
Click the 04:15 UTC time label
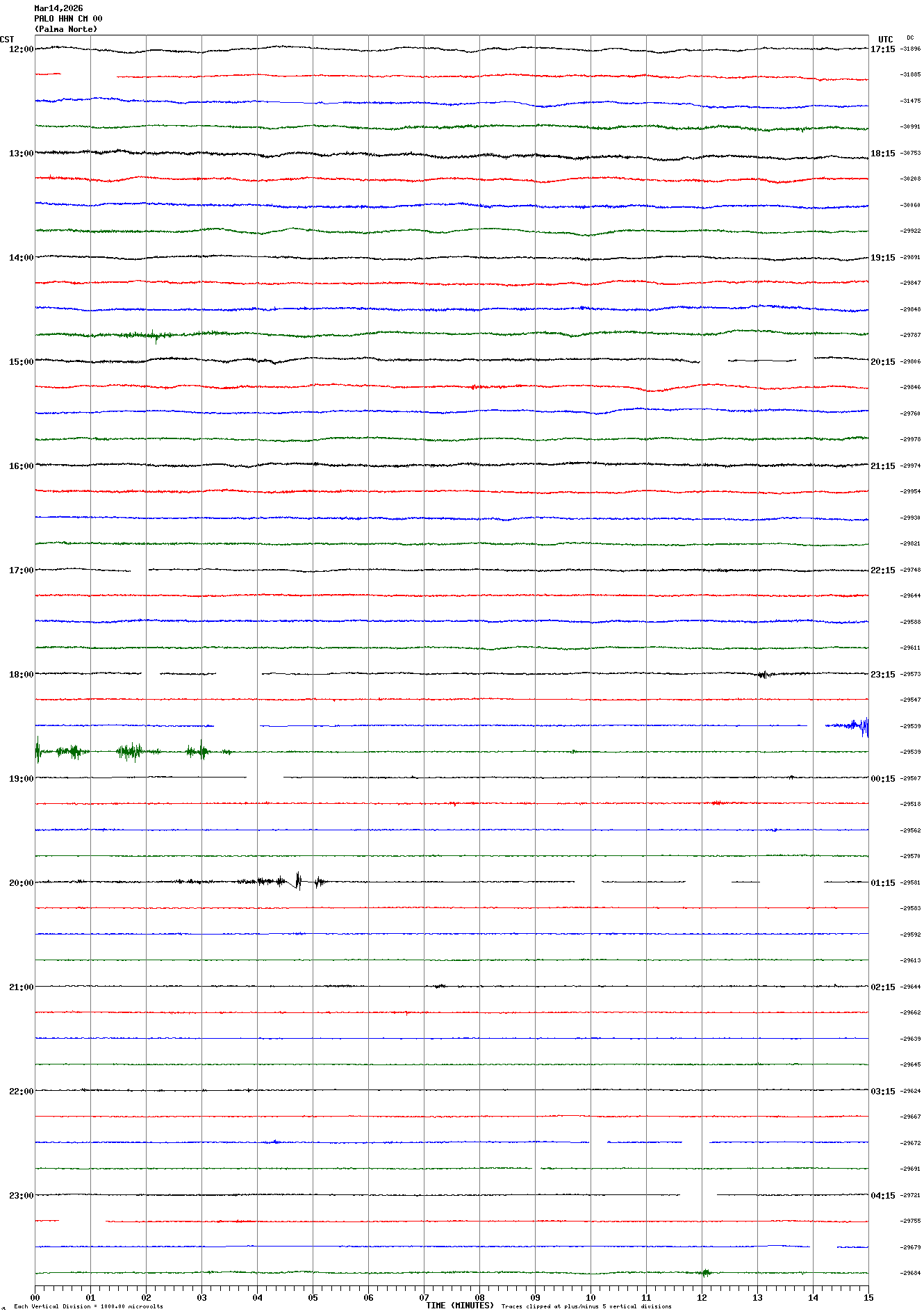click(882, 1196)
